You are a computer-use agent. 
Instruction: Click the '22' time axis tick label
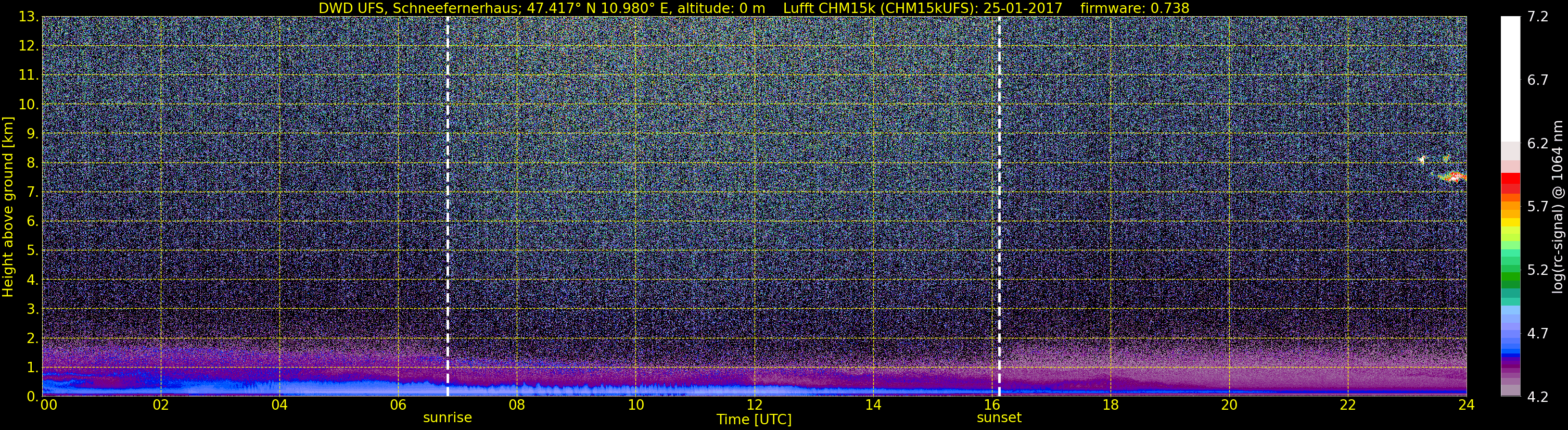tap(1348, 405)
